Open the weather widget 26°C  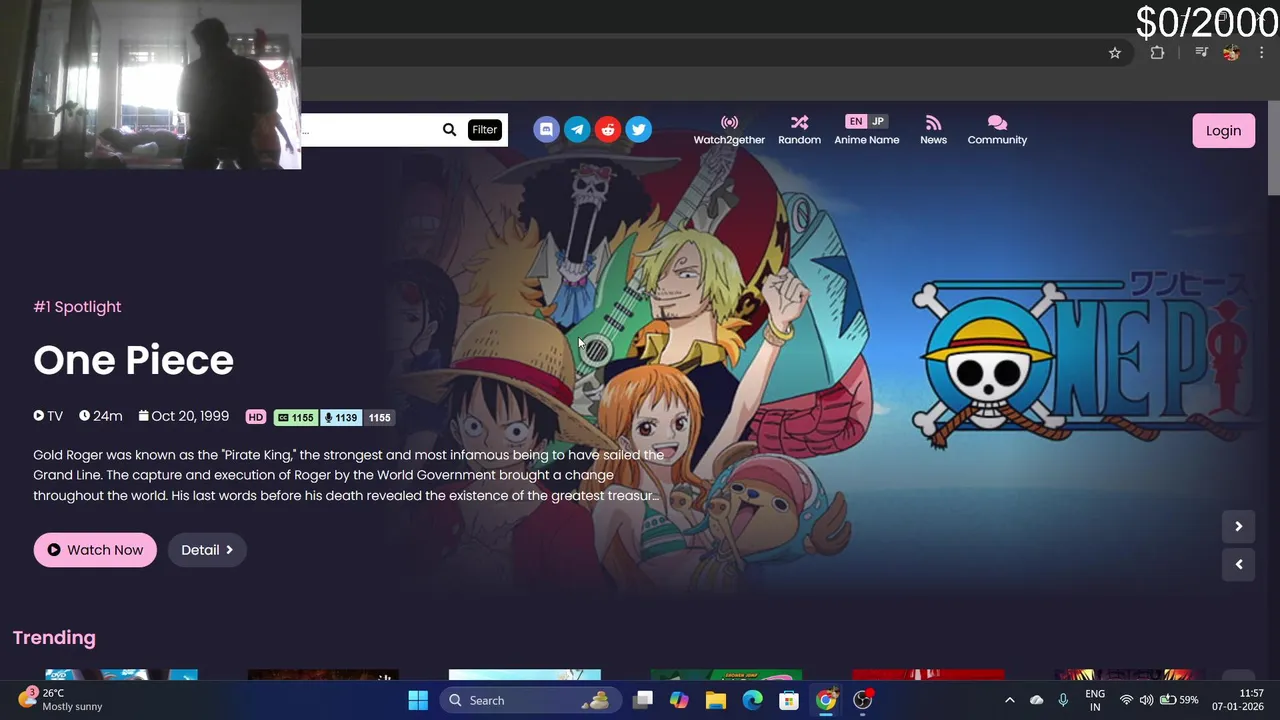click(60, 700)
